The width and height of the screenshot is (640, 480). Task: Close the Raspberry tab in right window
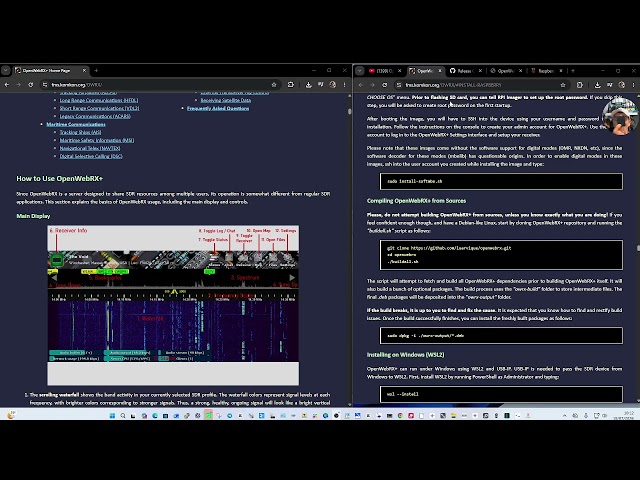(x=561, y=71)
